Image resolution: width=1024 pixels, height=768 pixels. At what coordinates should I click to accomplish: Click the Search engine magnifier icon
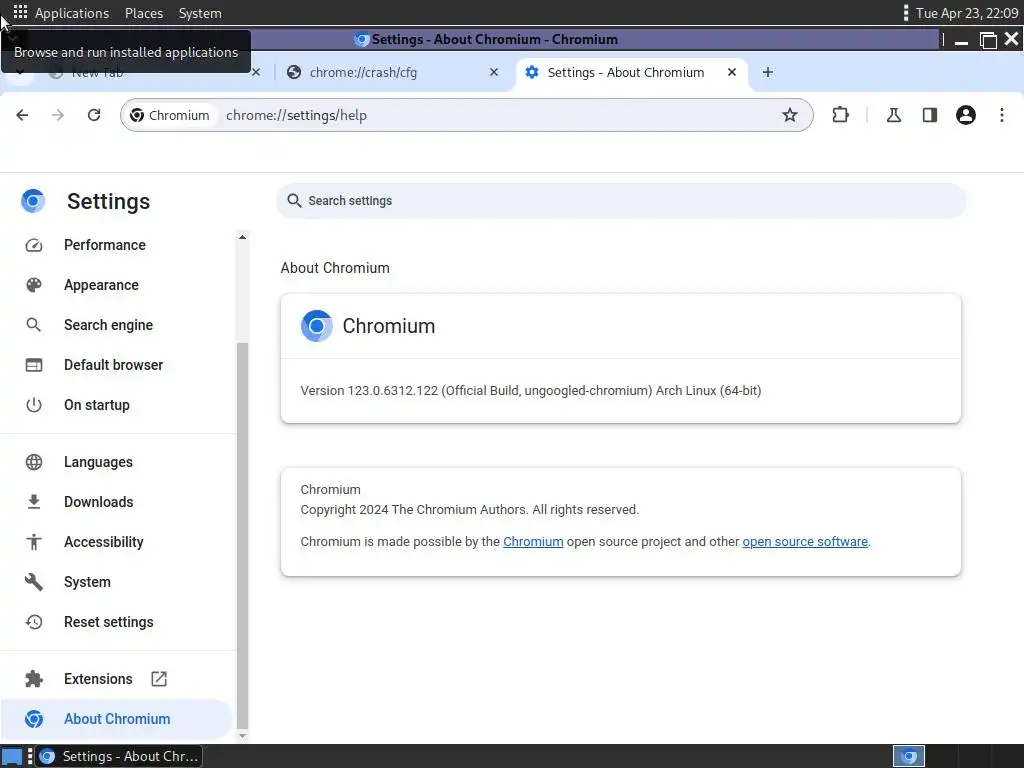pos(34,325)
